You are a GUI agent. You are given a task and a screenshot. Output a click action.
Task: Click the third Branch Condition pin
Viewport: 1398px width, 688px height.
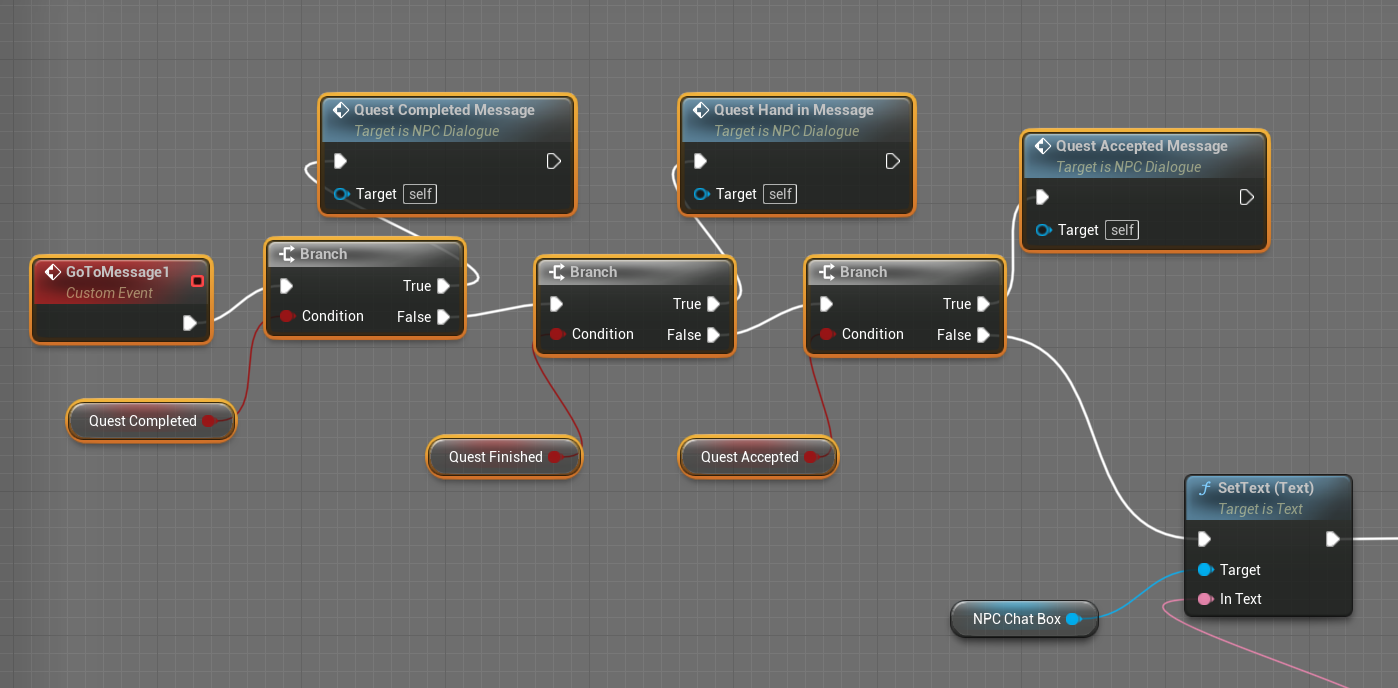827,334
